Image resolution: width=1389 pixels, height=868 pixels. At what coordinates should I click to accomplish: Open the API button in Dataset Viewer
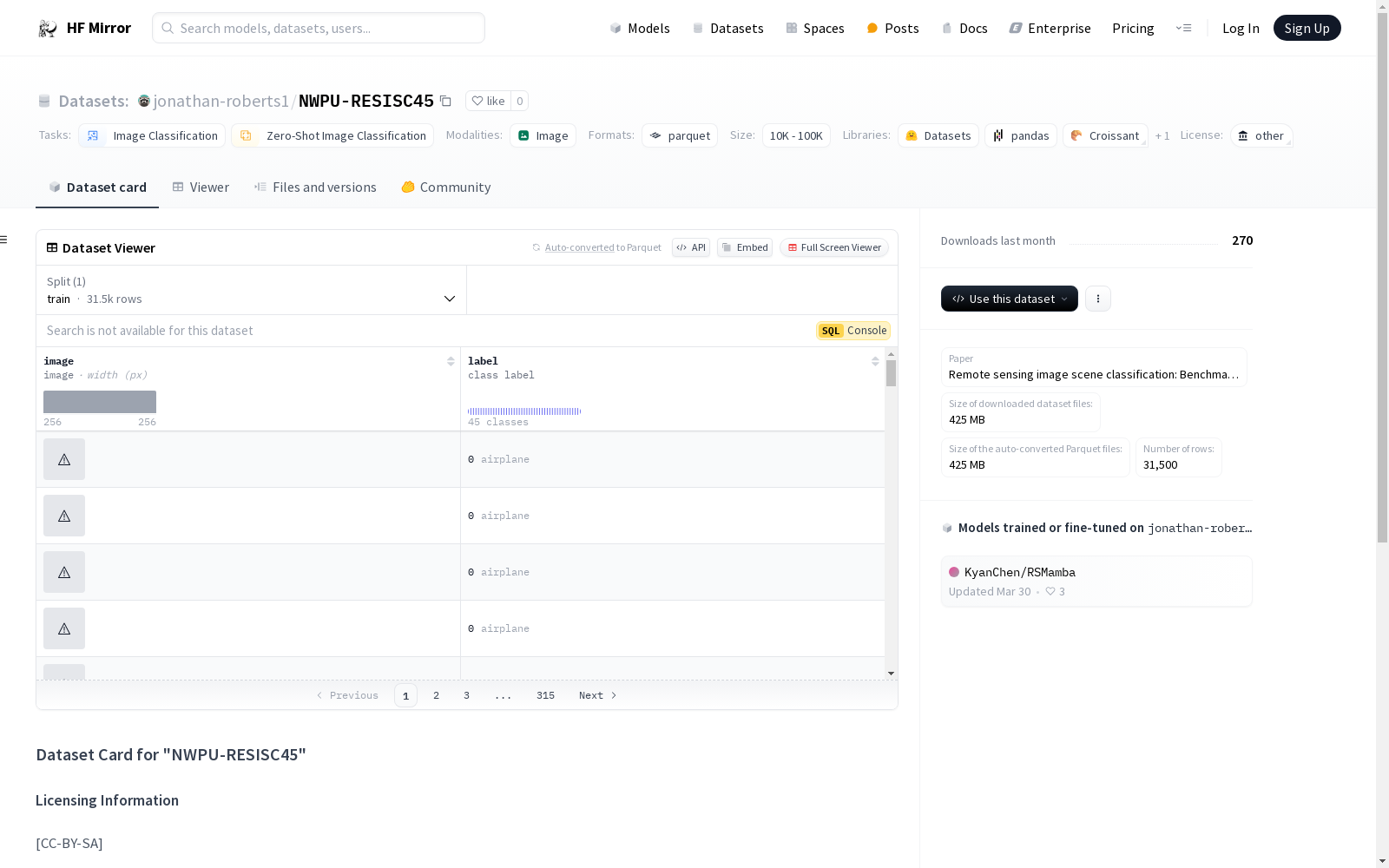(x=691, y=247)
